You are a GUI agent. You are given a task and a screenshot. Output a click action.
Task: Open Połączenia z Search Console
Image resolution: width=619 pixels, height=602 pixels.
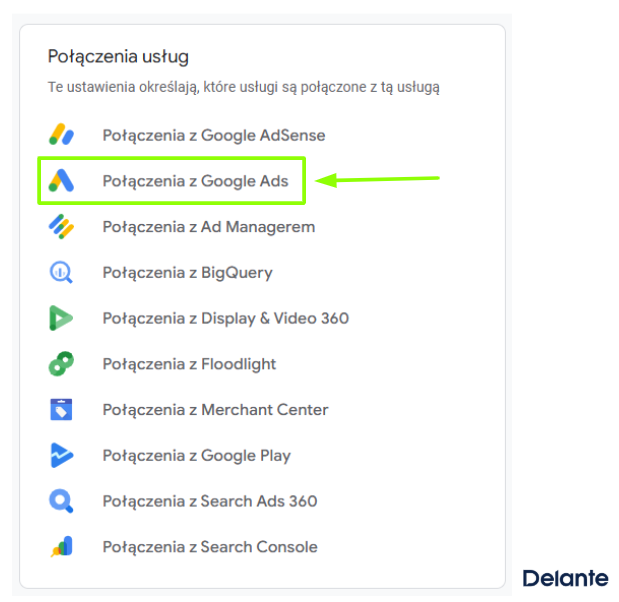[210, 548]
